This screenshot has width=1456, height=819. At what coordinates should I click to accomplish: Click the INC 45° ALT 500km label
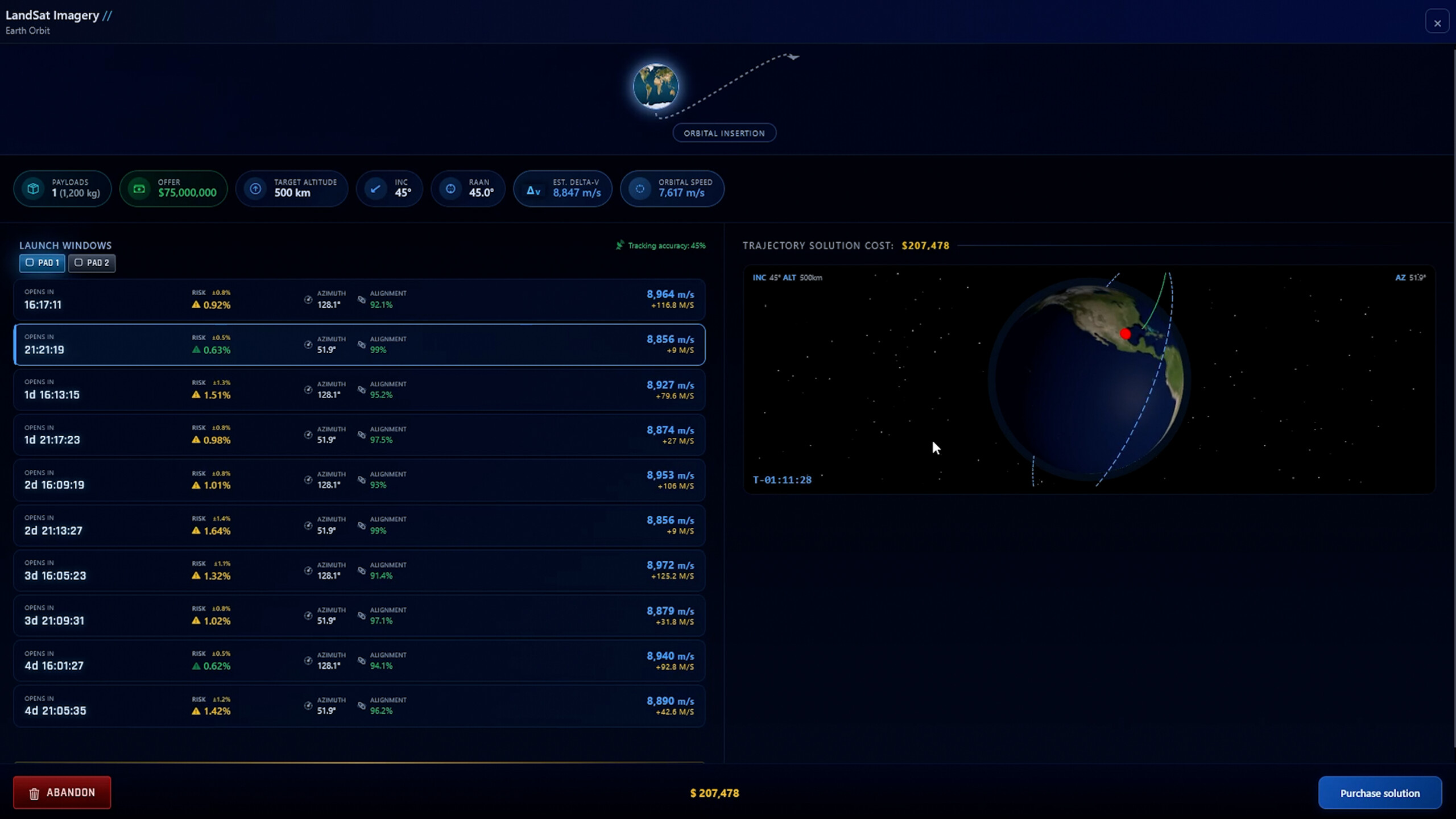tap(787, 278)
